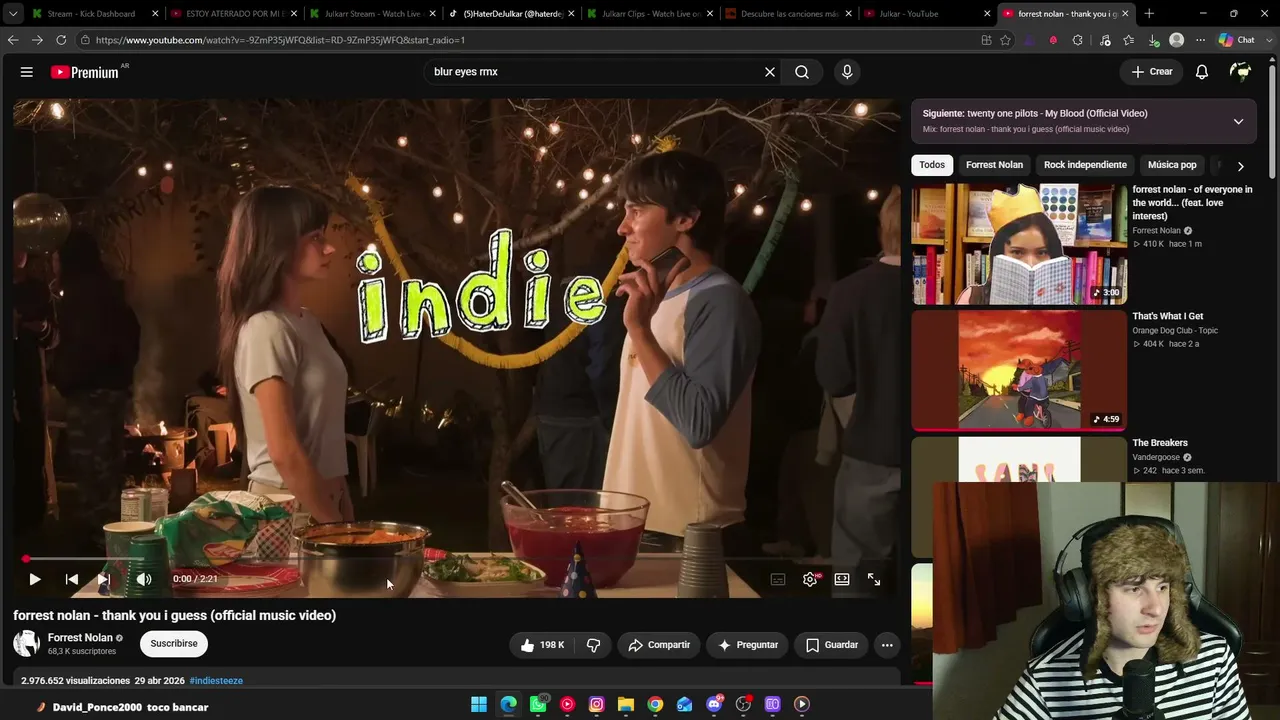This screenshot has height=720, width=1280.
Task: Open Copilot Chat in the browser
Action: [x=1237, y=40]
